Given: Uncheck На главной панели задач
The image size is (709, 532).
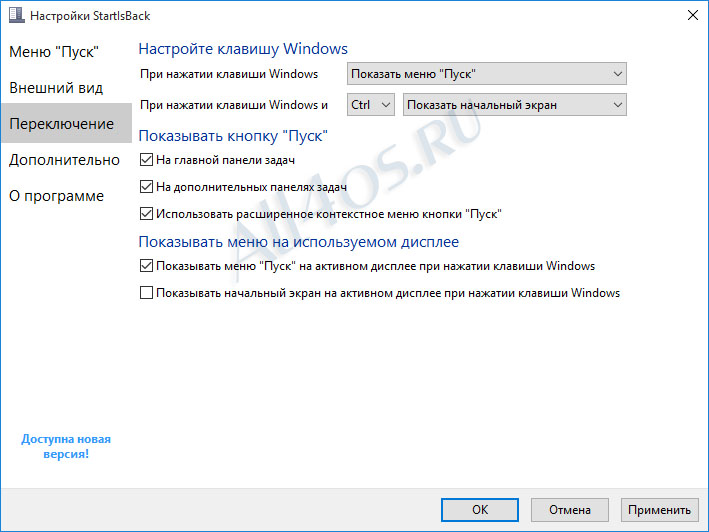Looking at the screenshot, I should coord(146,160).
